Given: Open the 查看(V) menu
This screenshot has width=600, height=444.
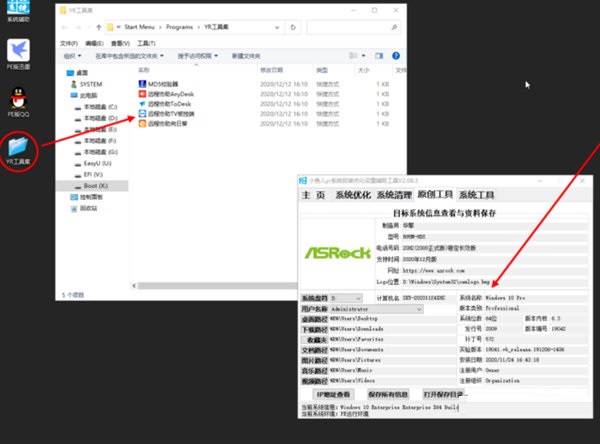Looking at the screenshot, I should [116, 43].
